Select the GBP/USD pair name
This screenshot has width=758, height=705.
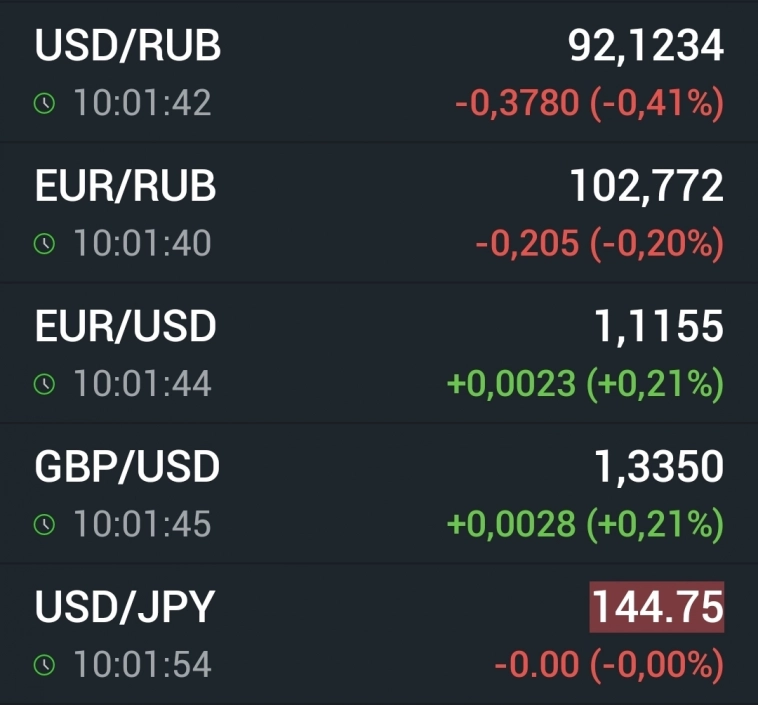pos(127,467)
